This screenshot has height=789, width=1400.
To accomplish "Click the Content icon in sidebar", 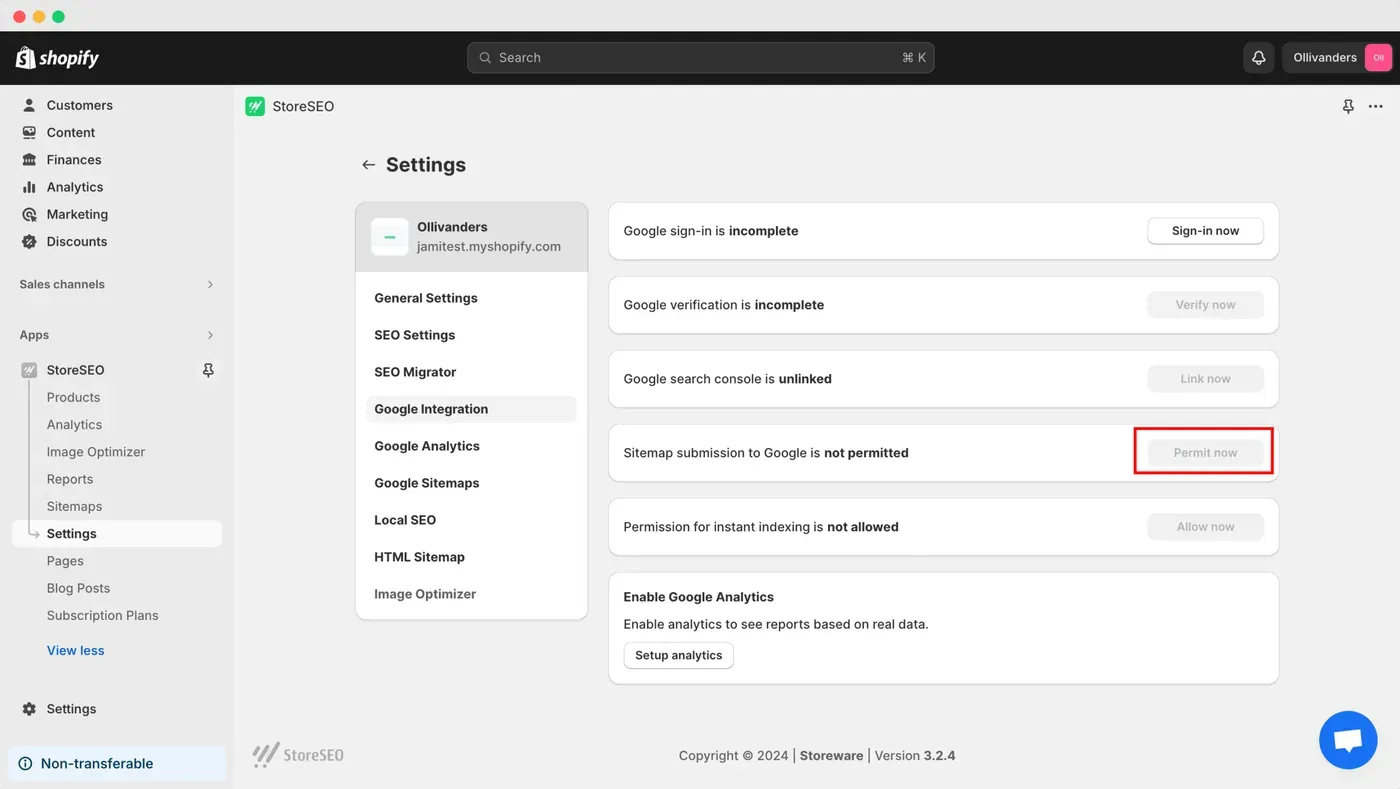I will pyautogui.click(x=29, y=132).
